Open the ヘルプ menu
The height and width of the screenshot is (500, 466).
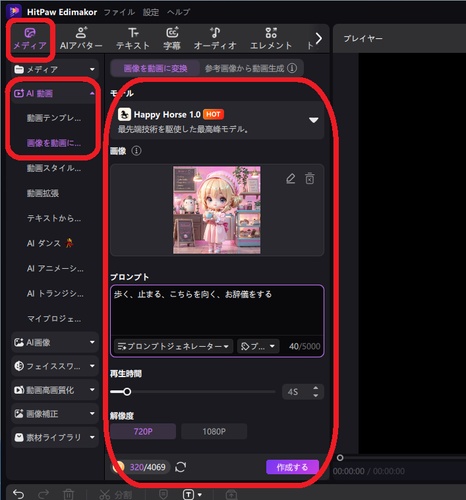pos(179,12)
